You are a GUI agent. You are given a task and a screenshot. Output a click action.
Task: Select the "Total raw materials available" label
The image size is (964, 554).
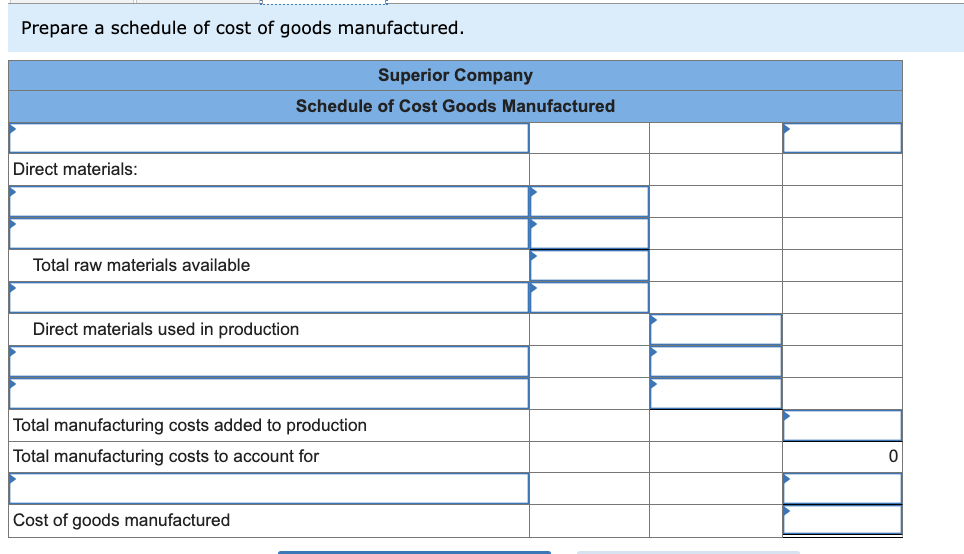141,265
